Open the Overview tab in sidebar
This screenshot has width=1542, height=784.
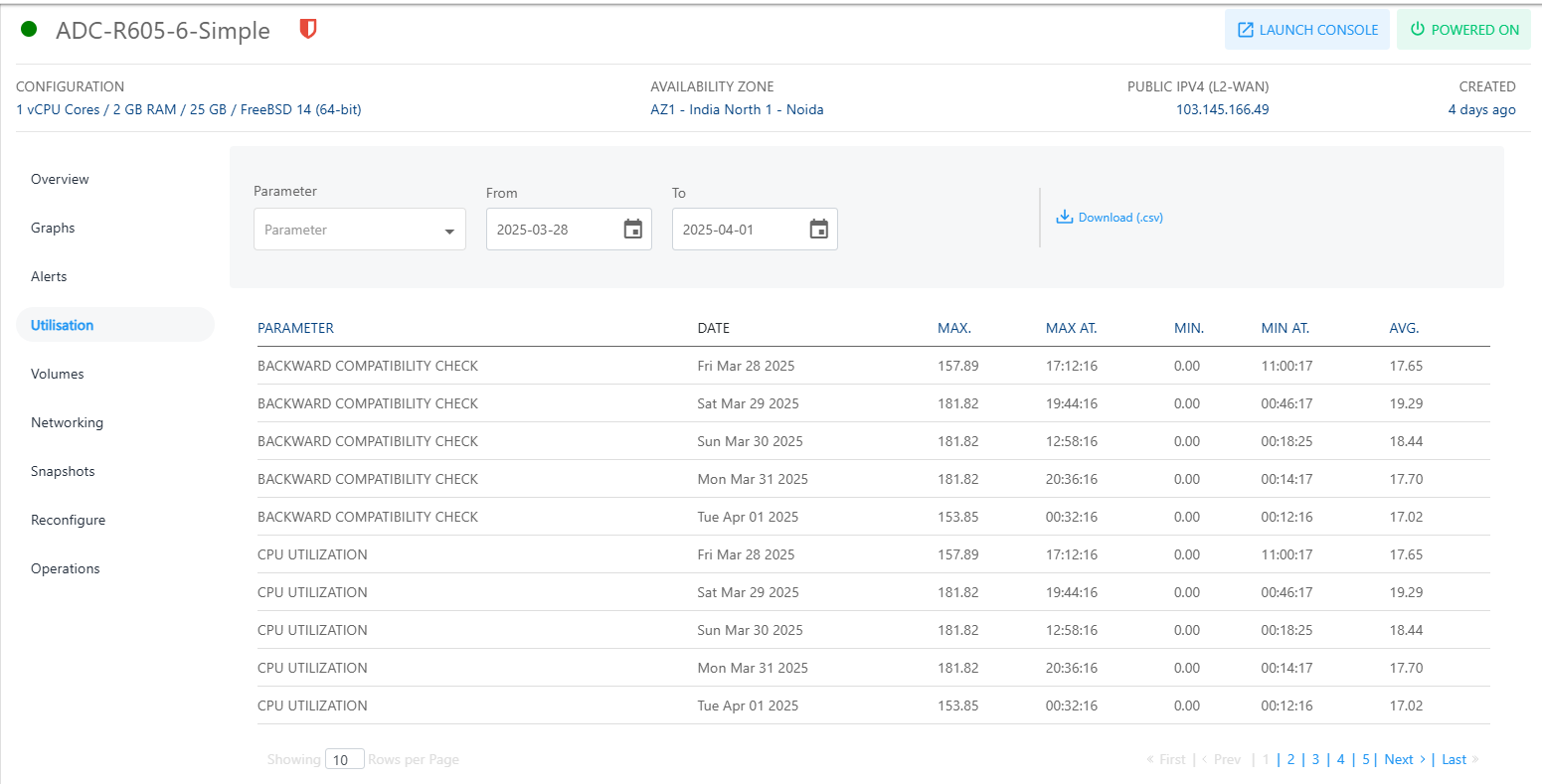[x=60, y=180]
